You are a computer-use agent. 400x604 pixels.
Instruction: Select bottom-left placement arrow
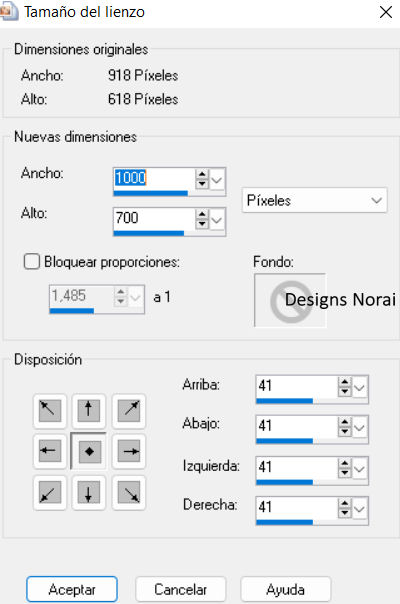point(50,493)
